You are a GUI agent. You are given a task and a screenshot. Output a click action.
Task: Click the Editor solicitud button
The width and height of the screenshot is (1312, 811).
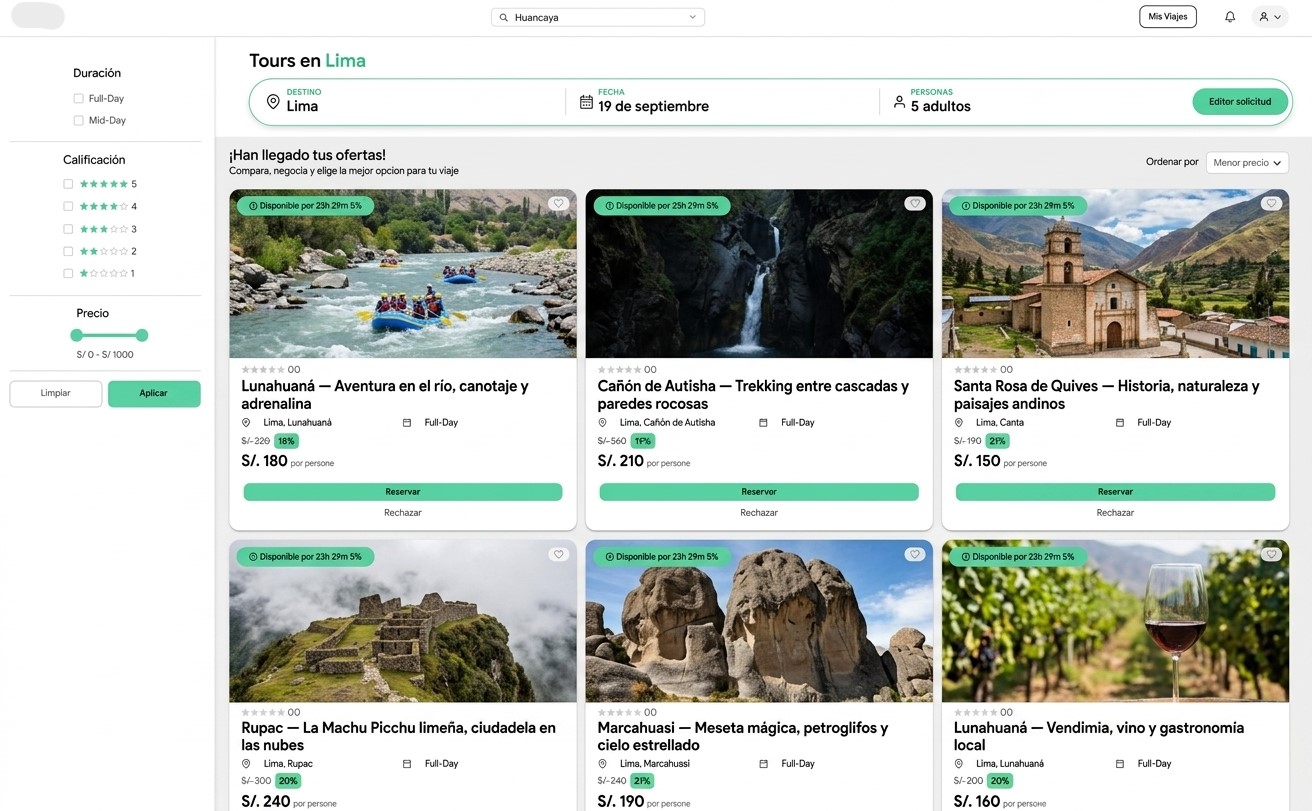click(1240, 102)
